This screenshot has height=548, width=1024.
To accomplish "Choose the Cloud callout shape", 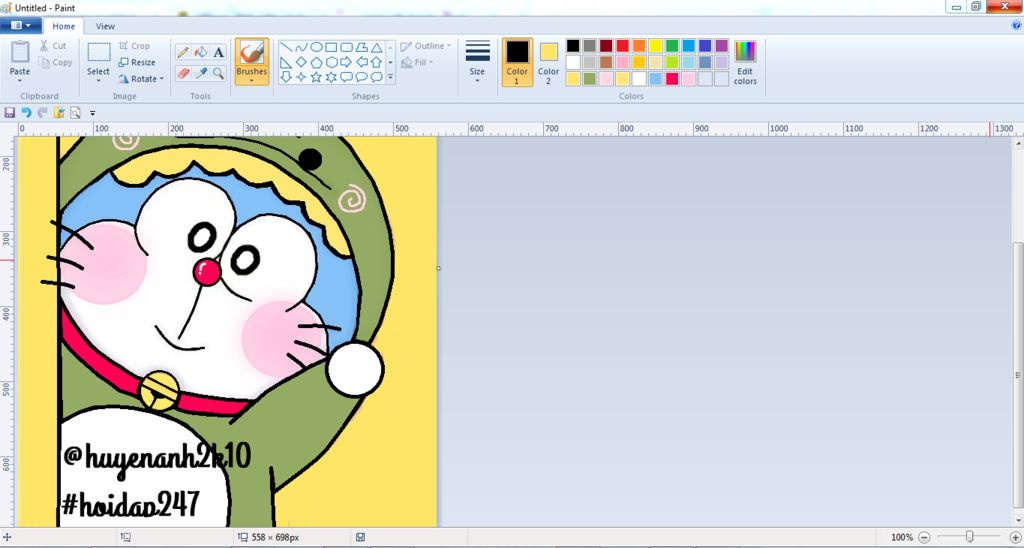I will pos(376,77).
